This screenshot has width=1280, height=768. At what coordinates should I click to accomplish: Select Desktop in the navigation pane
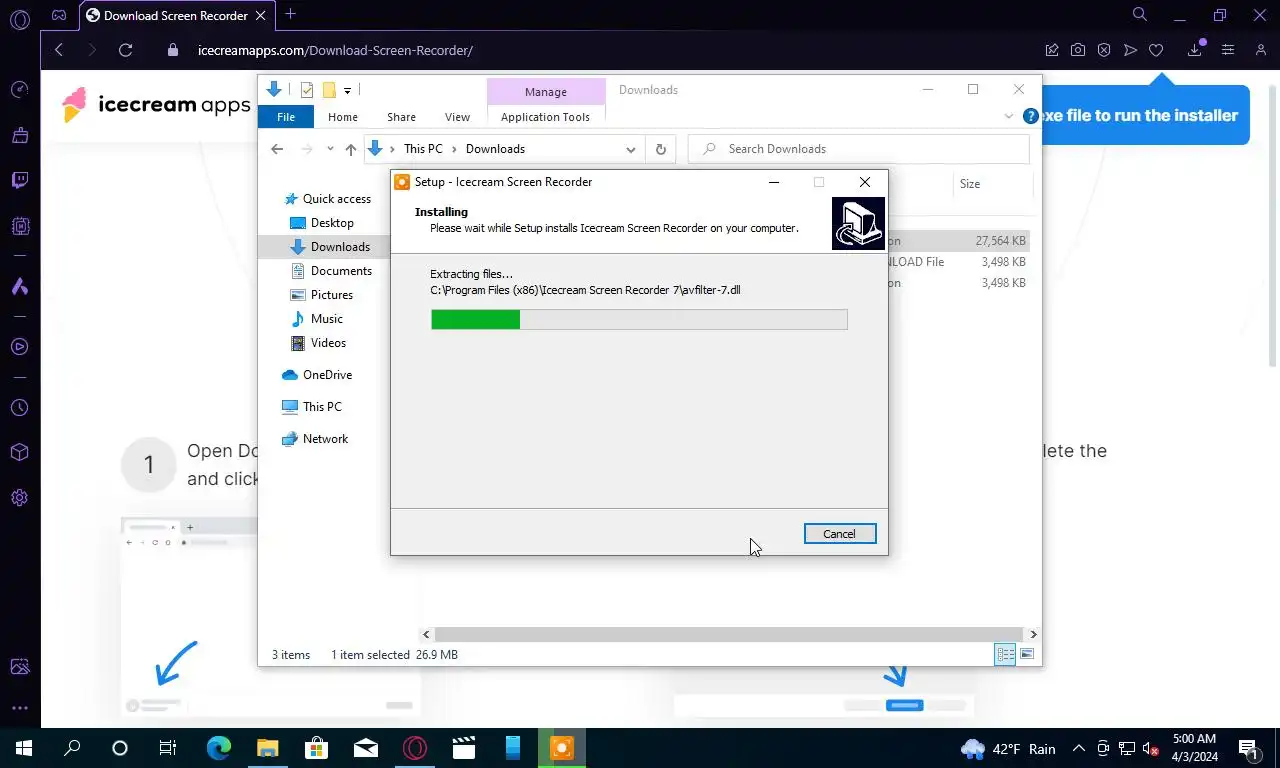pos(322,223)
